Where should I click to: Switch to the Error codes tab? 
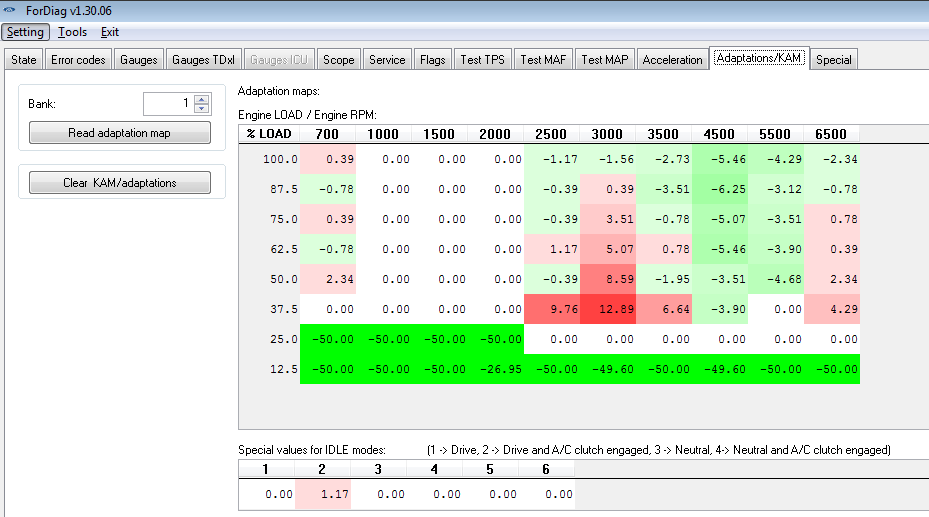click(x=78, y=60)
